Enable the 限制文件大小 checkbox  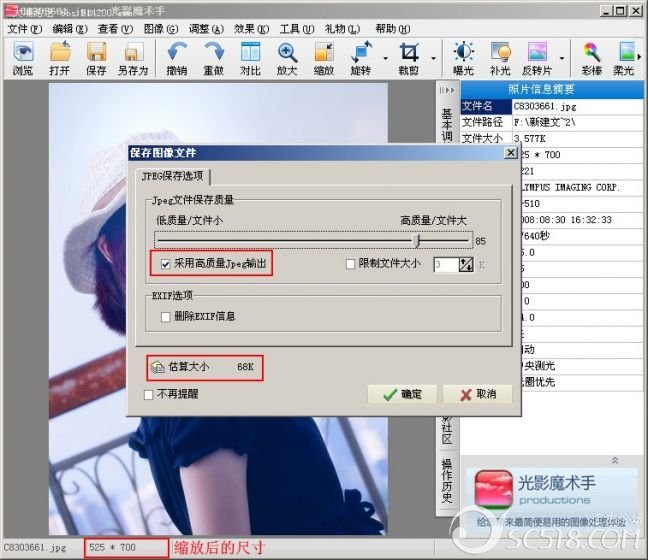[x=350, y=264]
